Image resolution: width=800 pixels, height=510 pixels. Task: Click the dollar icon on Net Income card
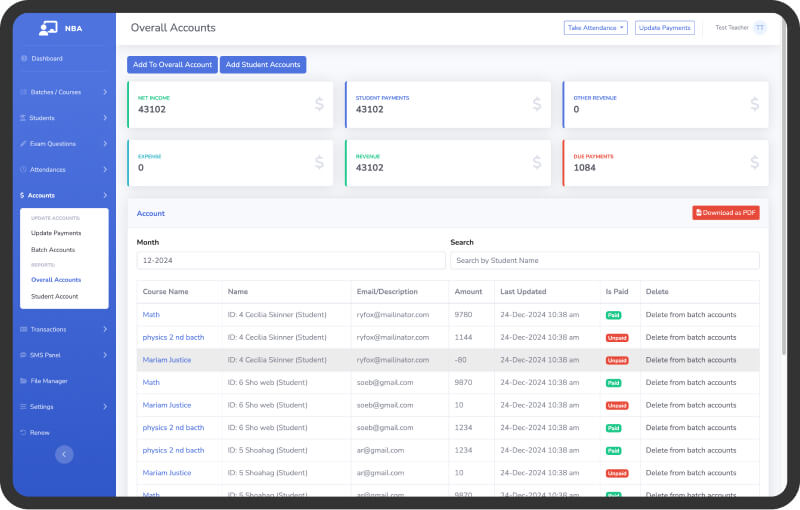(x=319, y=104)
